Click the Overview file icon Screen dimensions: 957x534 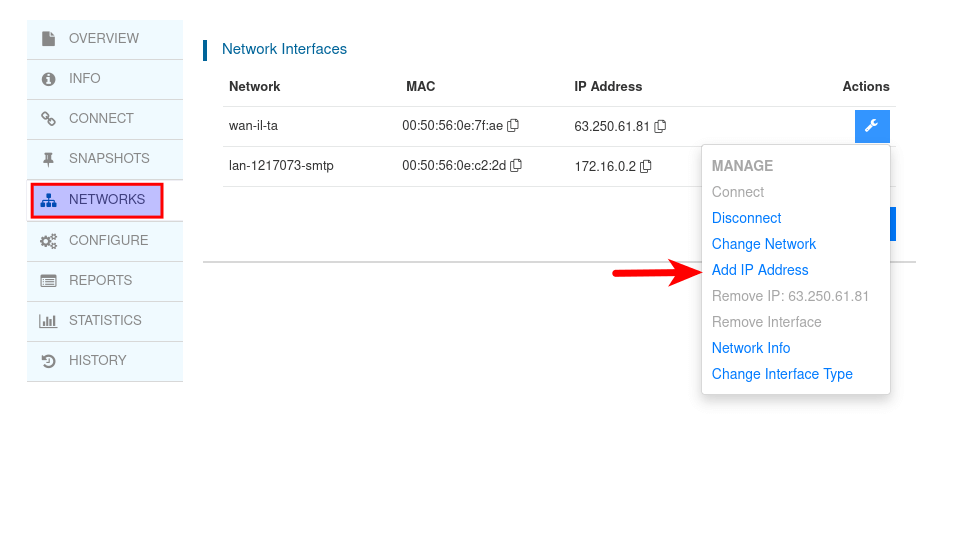(48, 39)
